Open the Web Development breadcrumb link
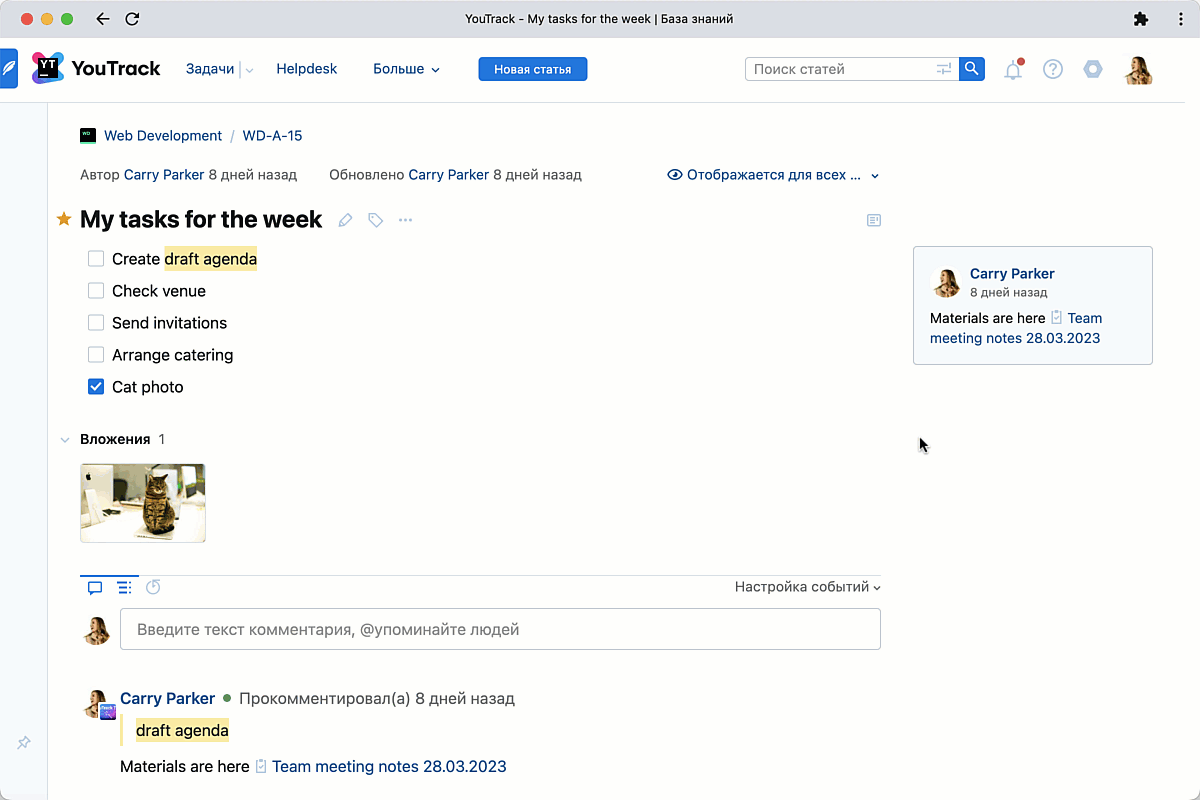 click(x=162, y=136)
